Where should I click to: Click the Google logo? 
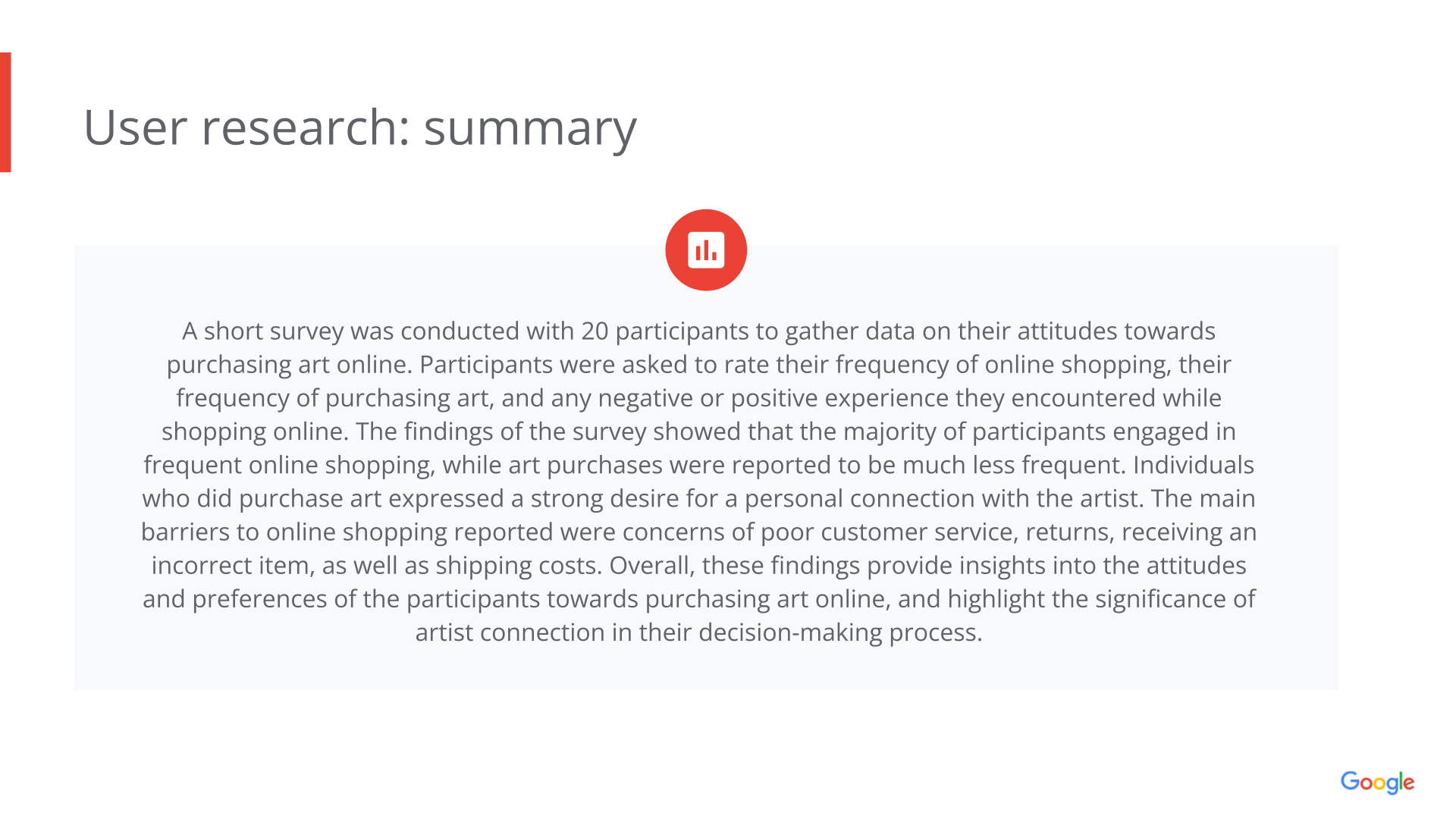1377,782
